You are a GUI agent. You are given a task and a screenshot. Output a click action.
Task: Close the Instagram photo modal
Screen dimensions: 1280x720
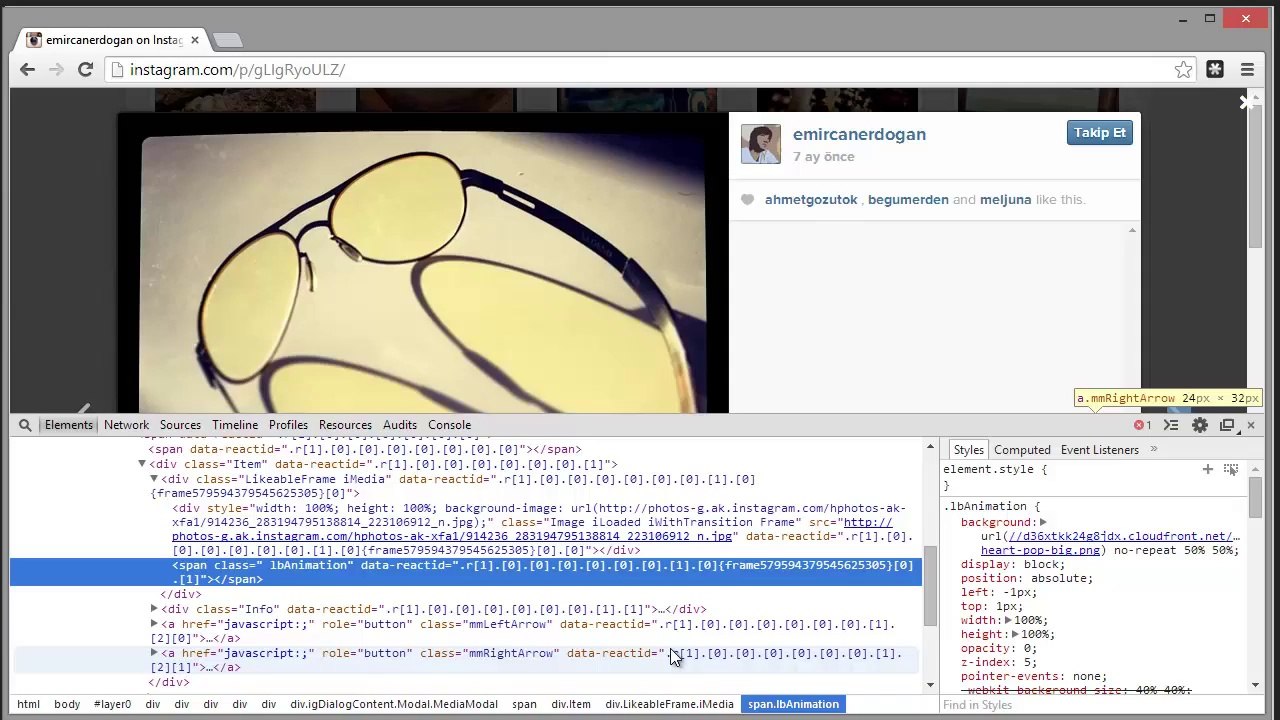coord(1245,102)
